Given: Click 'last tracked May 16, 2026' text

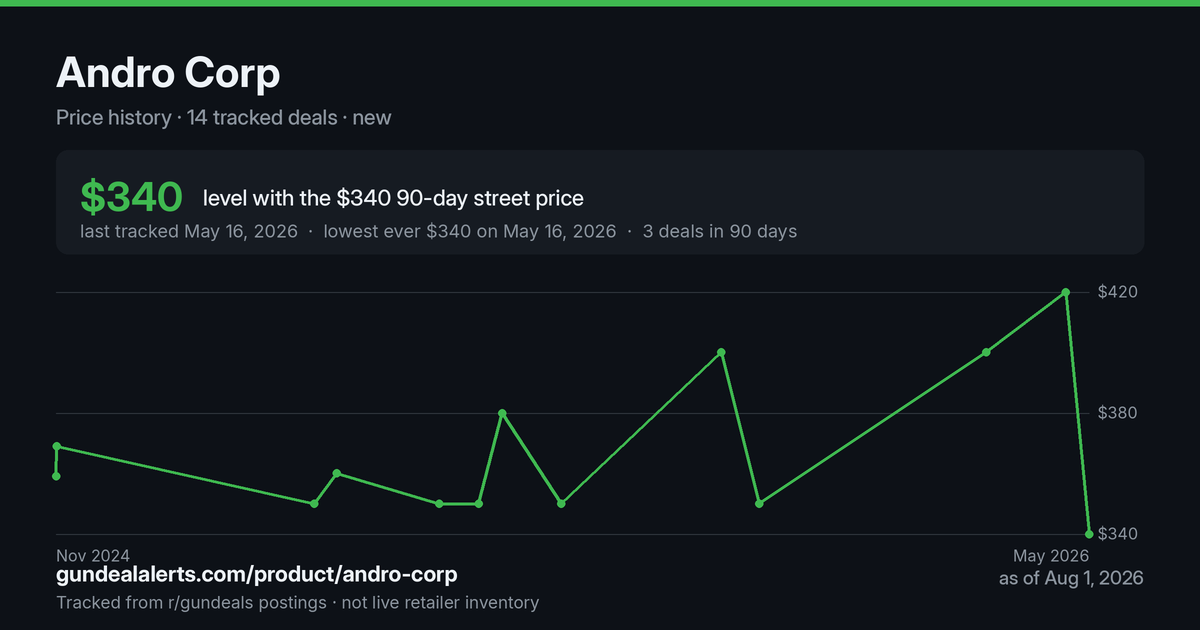Looking at the screenshot, I should pos(189,231).
